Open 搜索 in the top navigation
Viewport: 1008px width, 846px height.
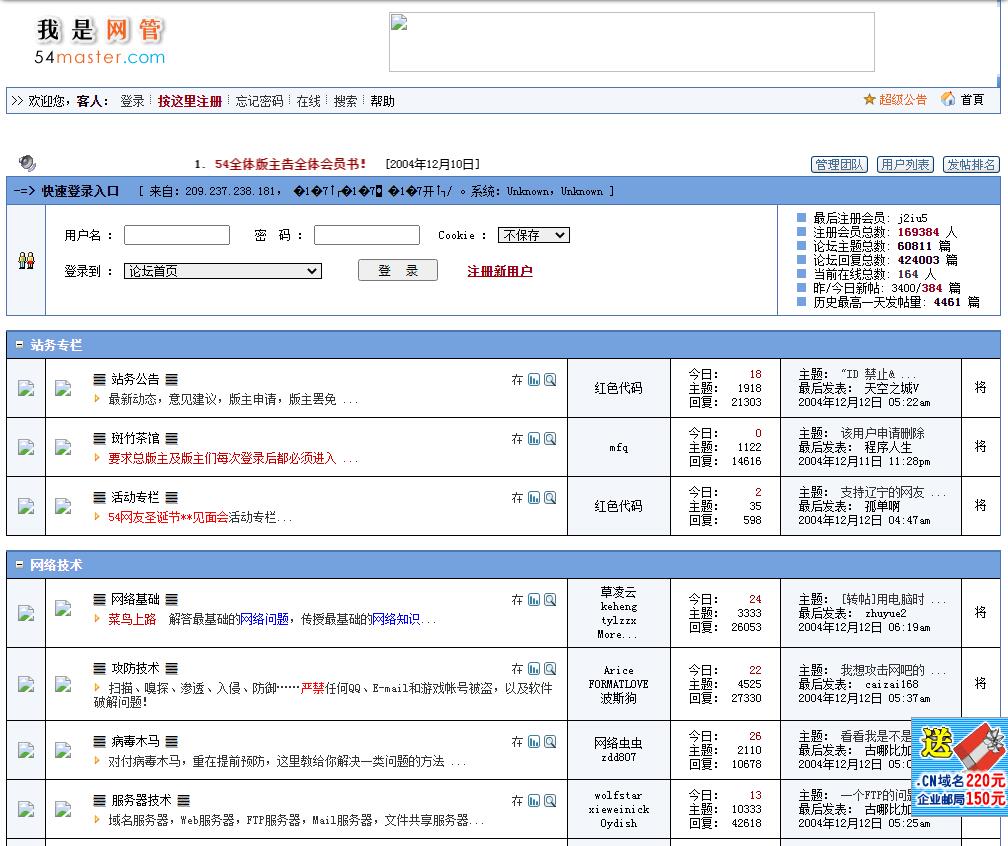[345, 101]
